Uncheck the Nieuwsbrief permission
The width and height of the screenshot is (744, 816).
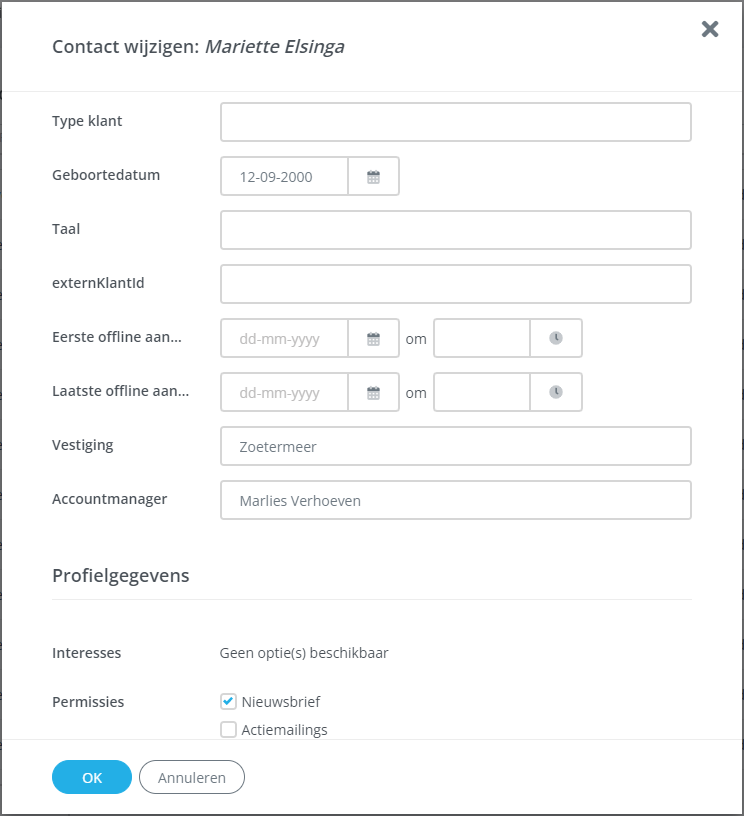click(228, 702)
